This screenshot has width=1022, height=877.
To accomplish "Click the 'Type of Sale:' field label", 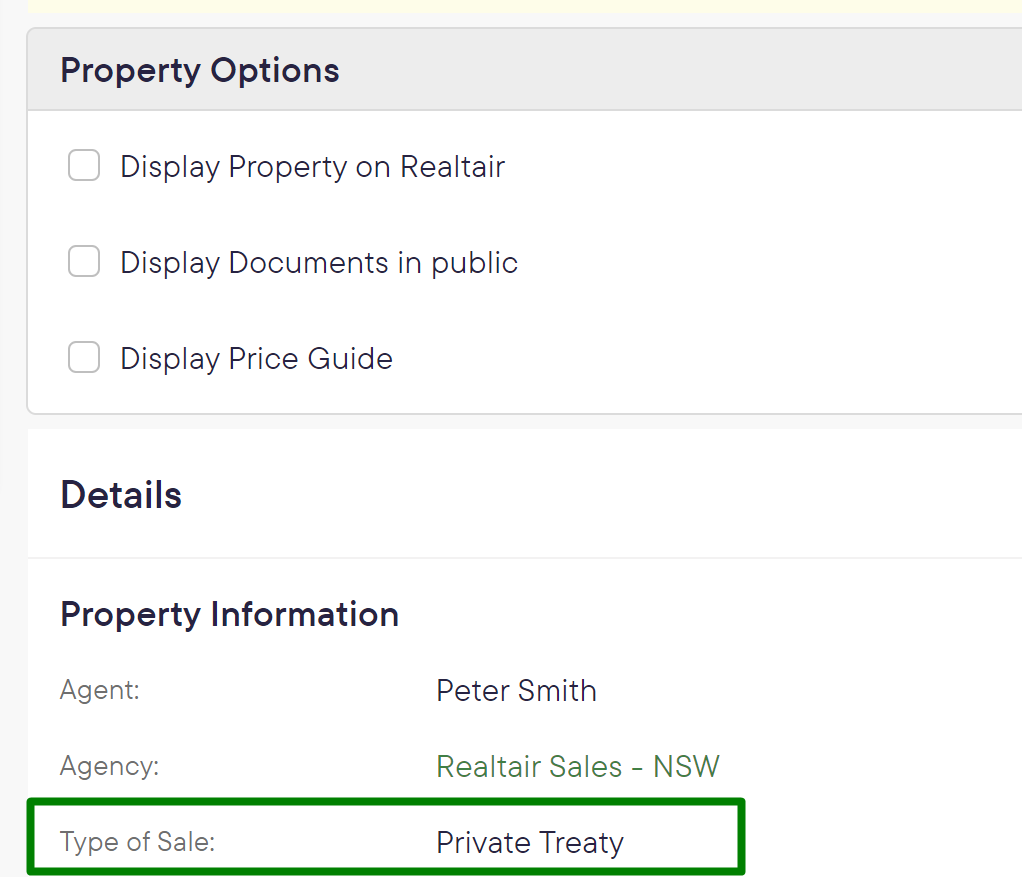I will tap(138, 843).
